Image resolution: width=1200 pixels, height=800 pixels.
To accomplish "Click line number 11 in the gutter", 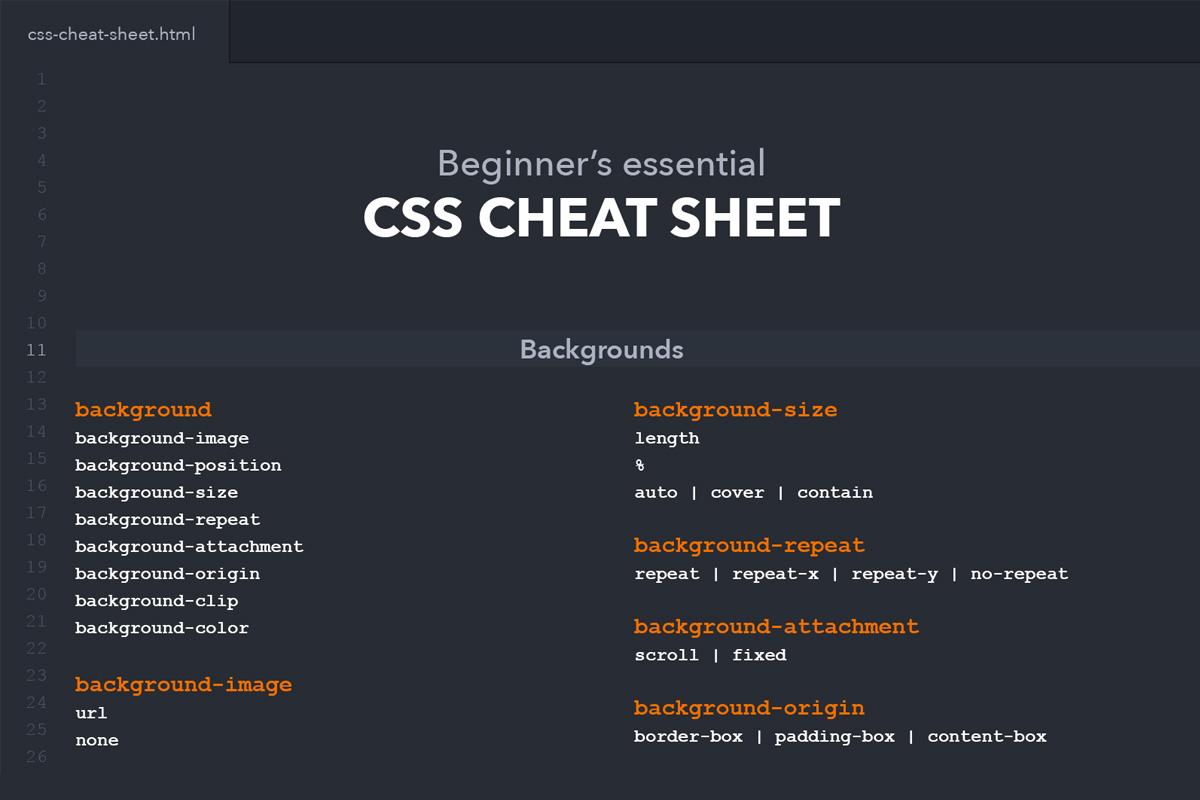I will [36, 350].
